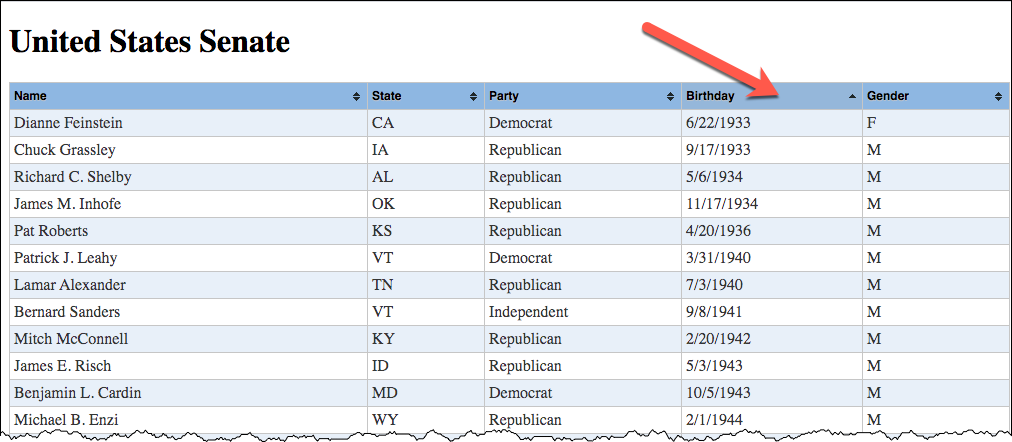1012x442 pixels.
Task: Click the Chuck Grassley row name
Action: [x=65, y=150]
